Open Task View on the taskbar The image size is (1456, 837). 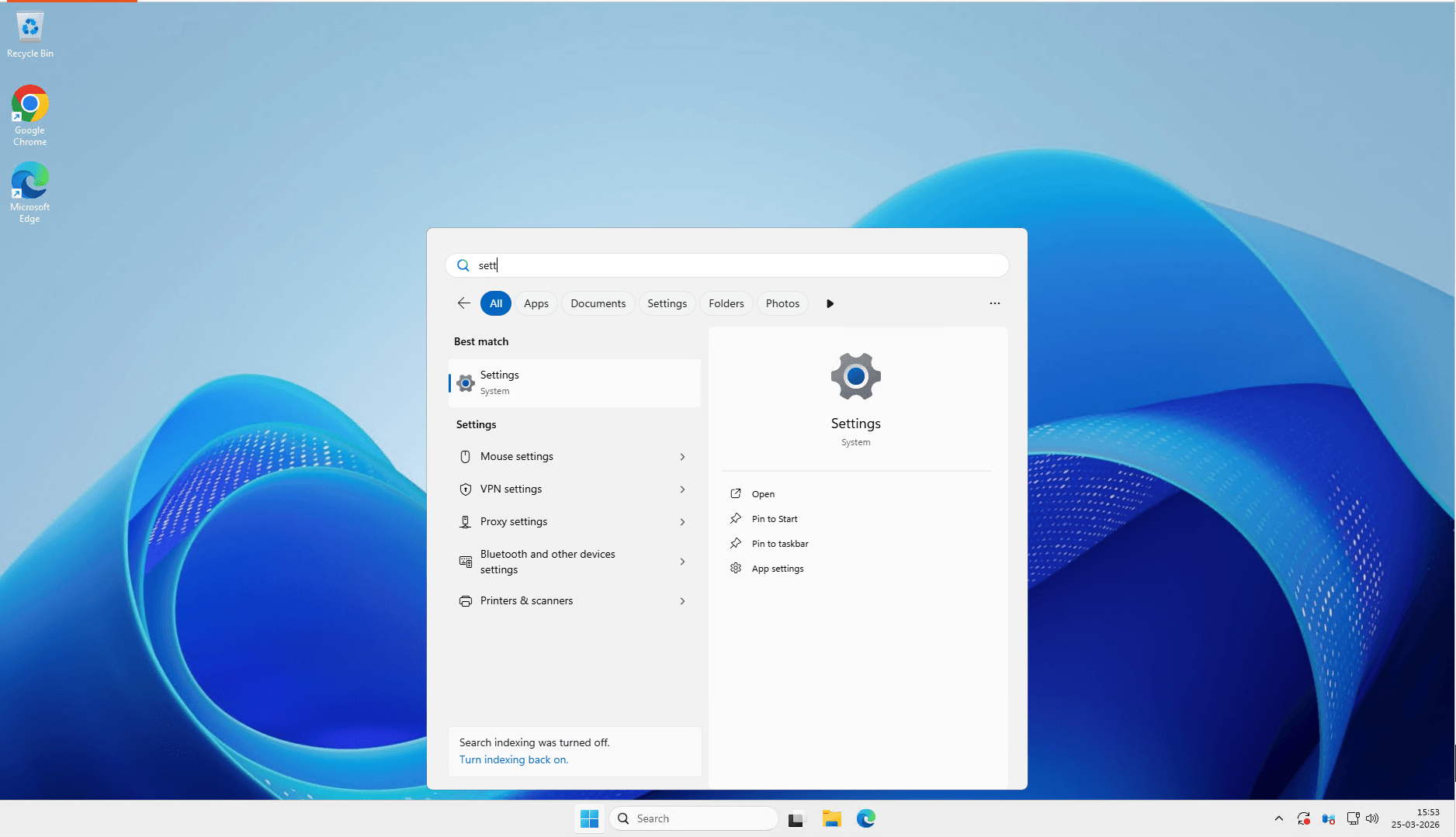coord(796,818)
